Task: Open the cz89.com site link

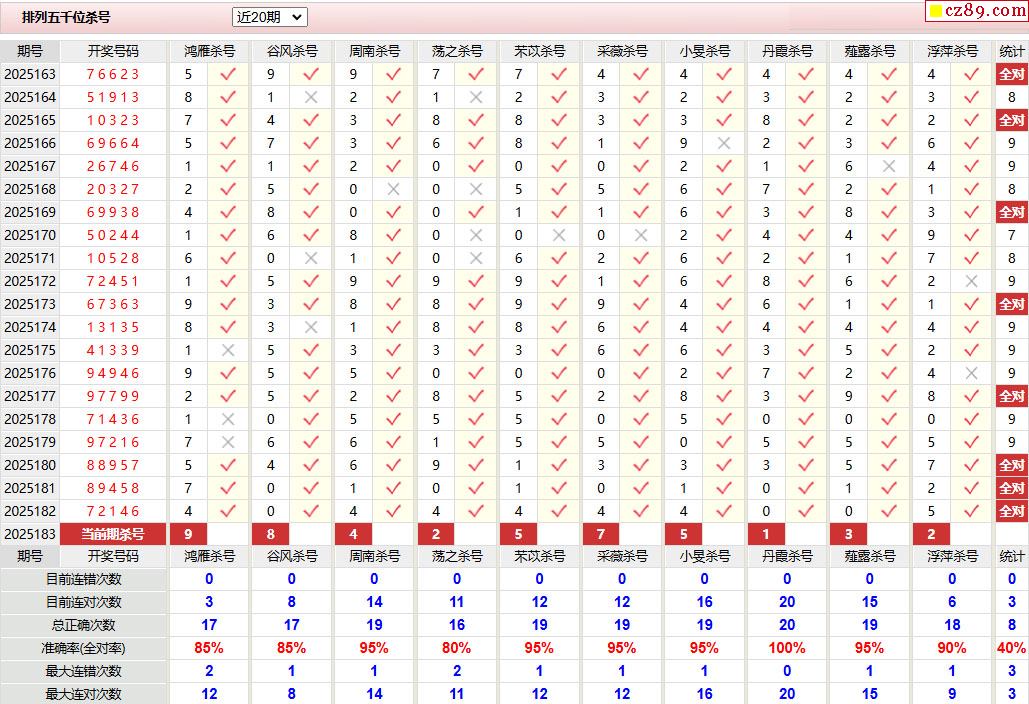Action: point(977,10)
